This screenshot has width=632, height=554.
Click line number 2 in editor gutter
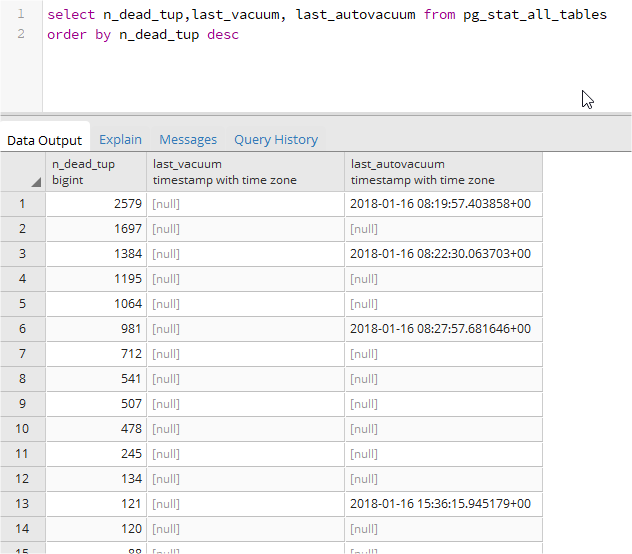(x=21, y=34)
